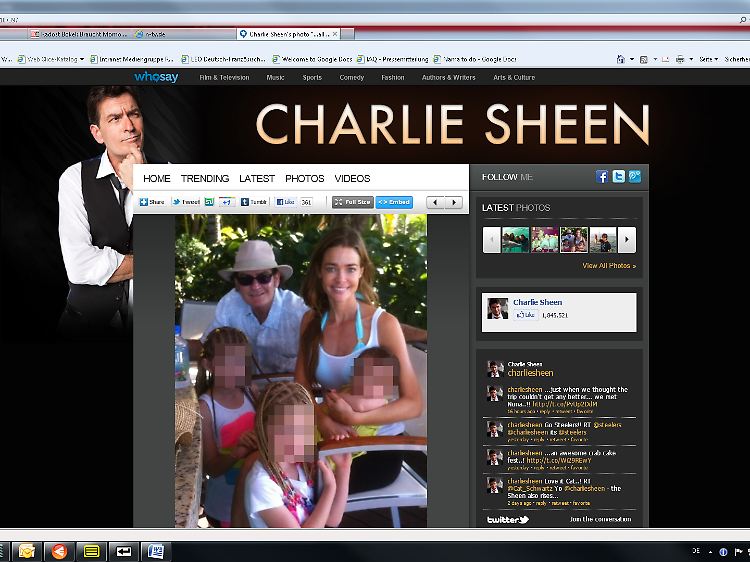Click the WhoSay follow icon
Image resolution: width=750 pixels, height=562 pixels.
(x=635, y=176)
